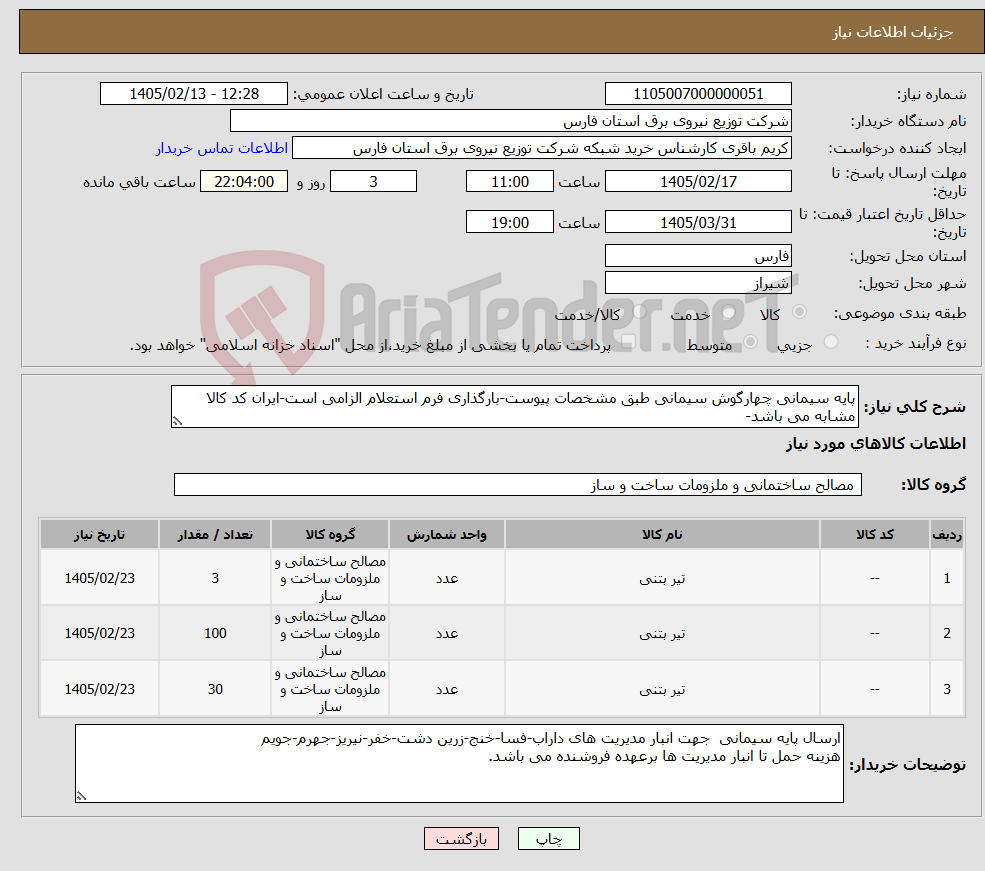Click the announcement date field 1405/02/13 - 12:28
The image size is (985, 871).
coord(193,94)
